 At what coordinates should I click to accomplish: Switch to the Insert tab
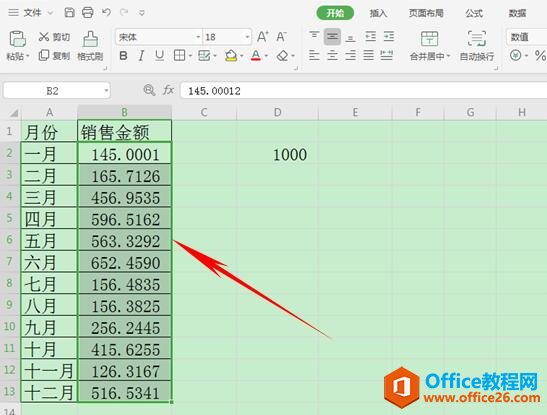(x=379, y=13)
